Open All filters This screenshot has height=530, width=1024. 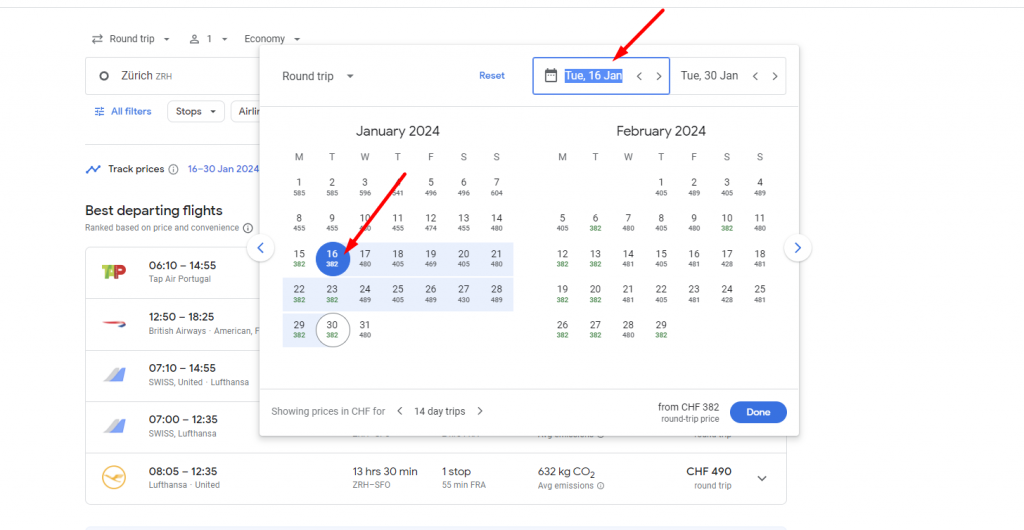[123, 112]
